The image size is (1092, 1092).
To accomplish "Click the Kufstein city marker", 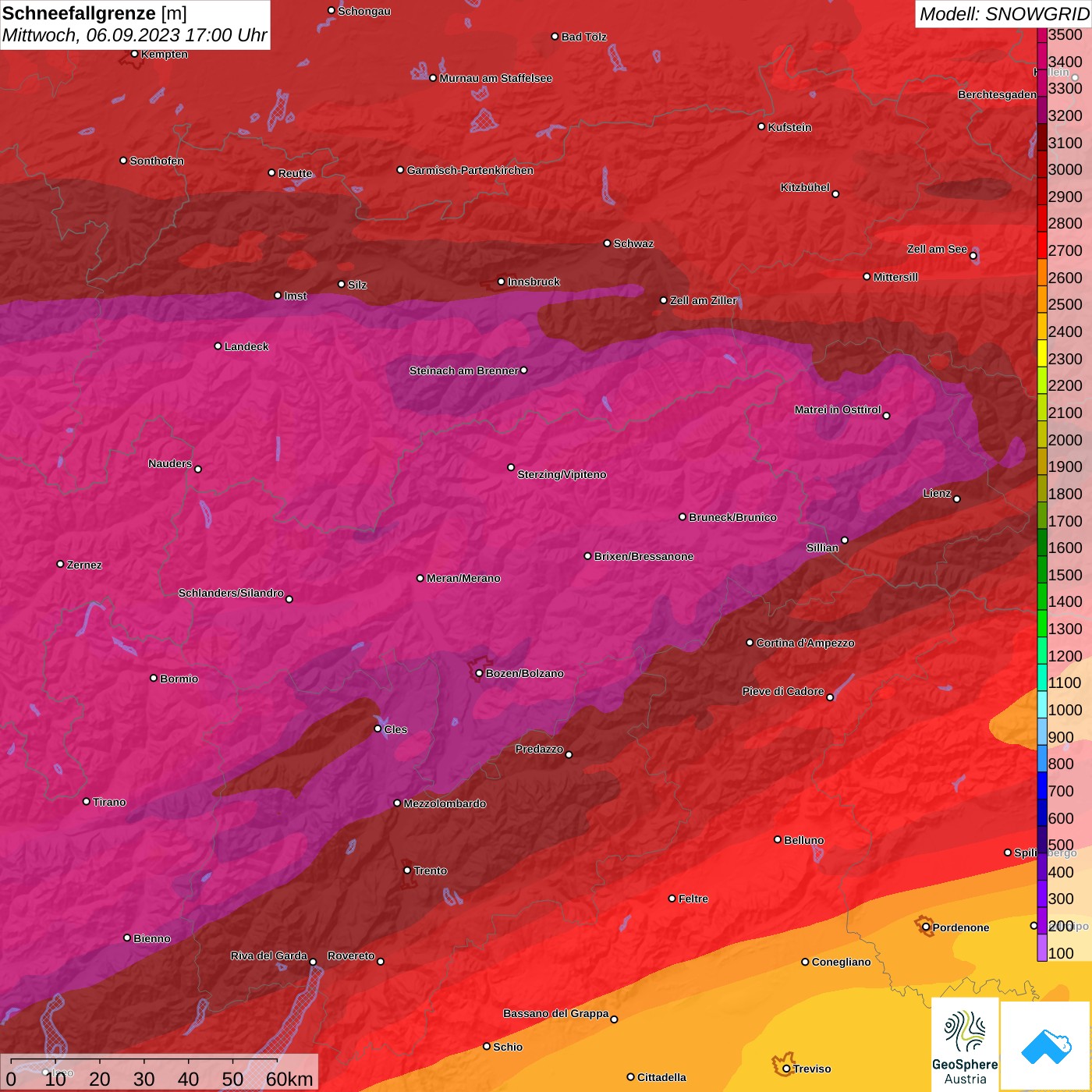I will (x=761, y=126).
